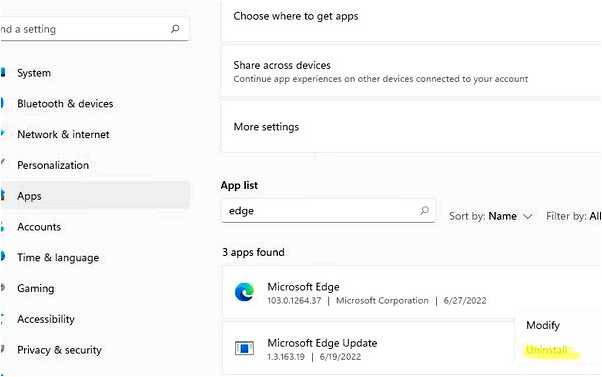The width and height of the screenshot is (602, 377).
Task: Open Privacy & security settings
Action: tap(59, 350)
